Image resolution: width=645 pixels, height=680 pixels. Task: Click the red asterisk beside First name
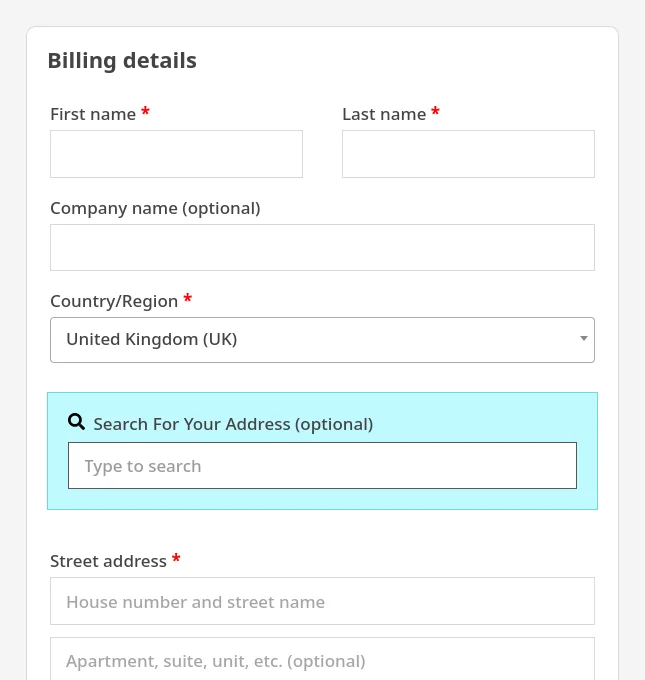[146, 112]
